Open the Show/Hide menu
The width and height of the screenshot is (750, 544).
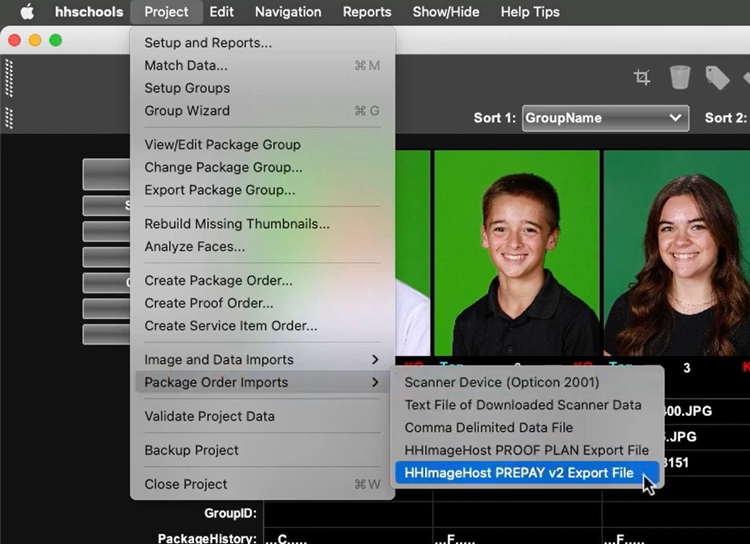tap(446, 11)
